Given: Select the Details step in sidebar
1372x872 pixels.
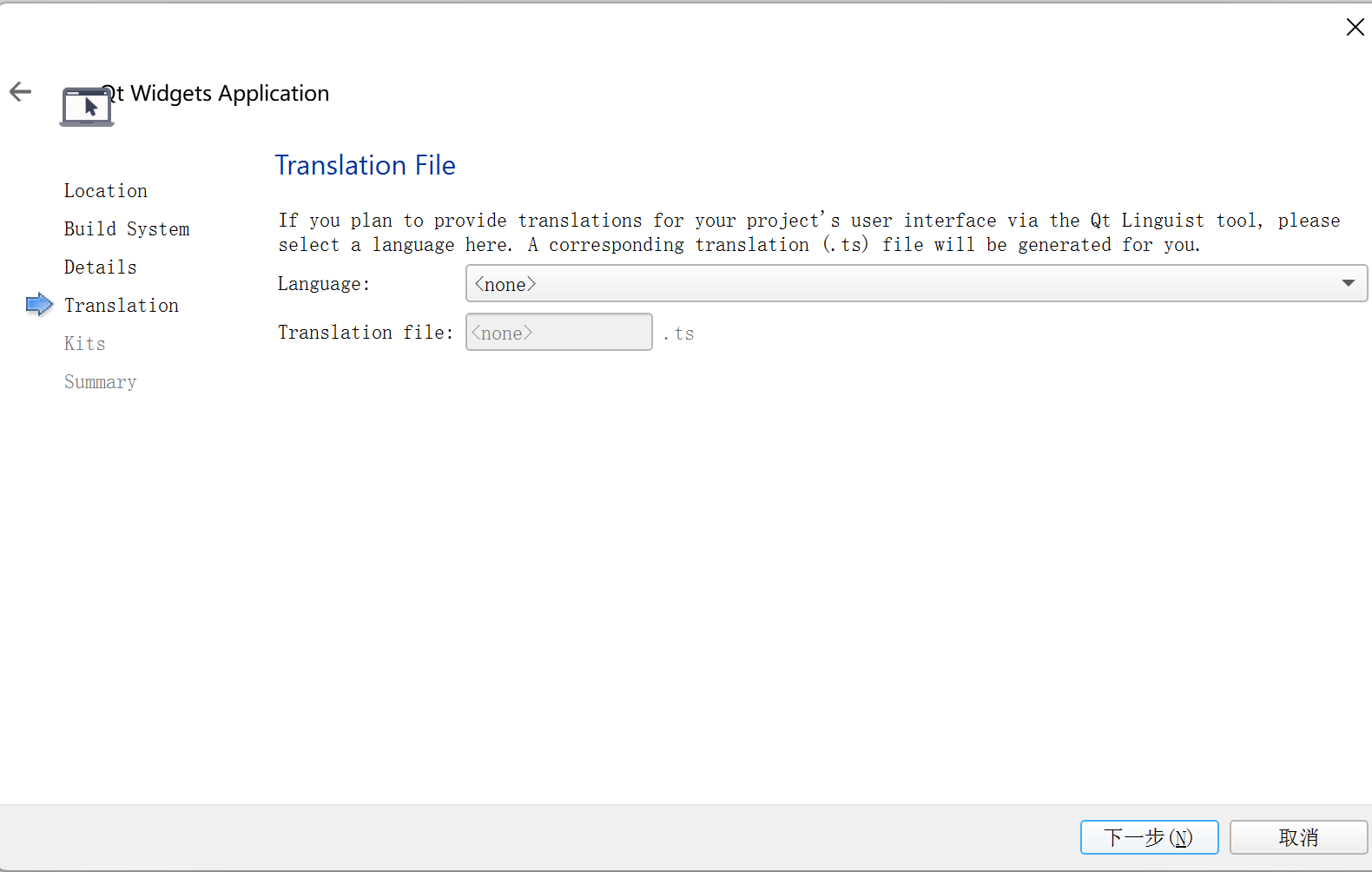Looking at the screenshot, I should coord(101,267).
